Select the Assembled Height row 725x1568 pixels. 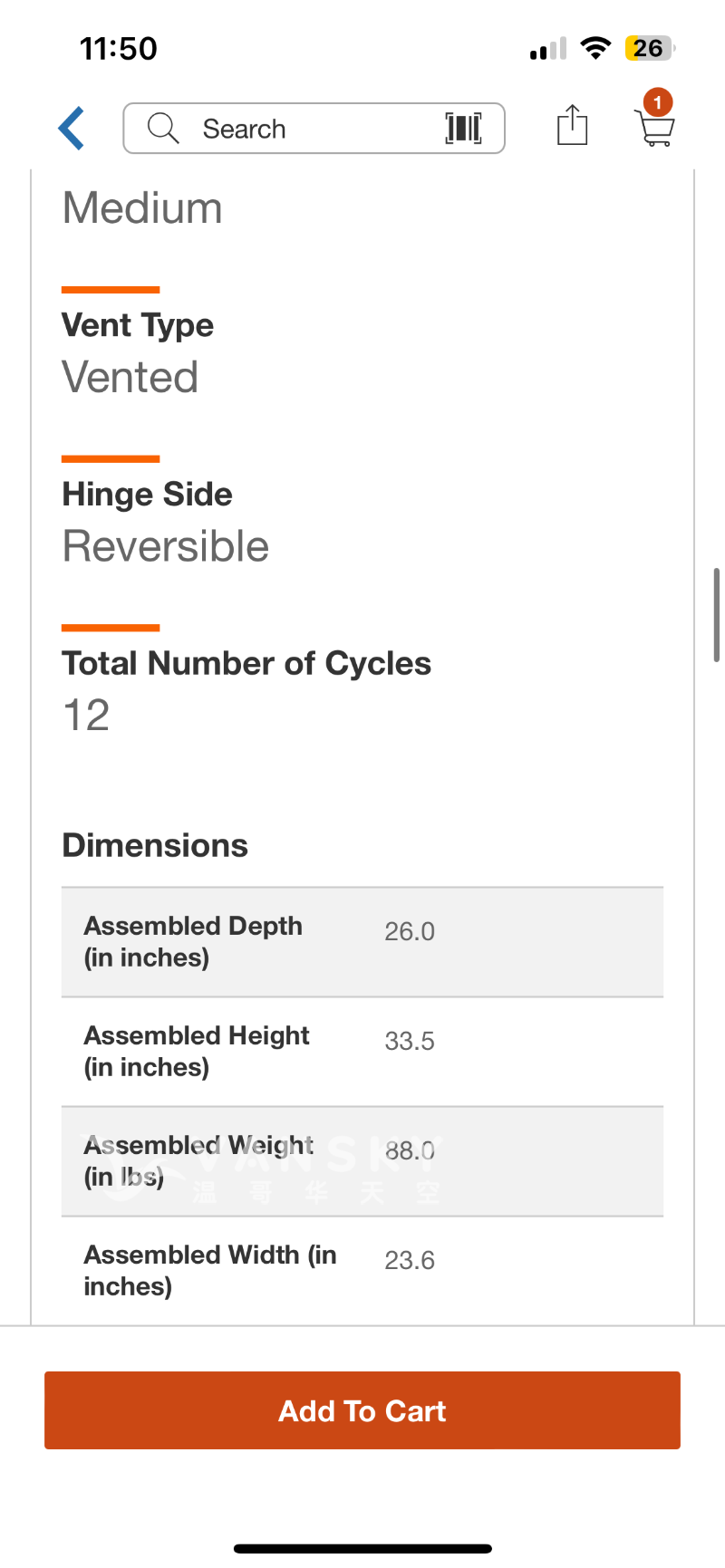(x=362, y=1052)
